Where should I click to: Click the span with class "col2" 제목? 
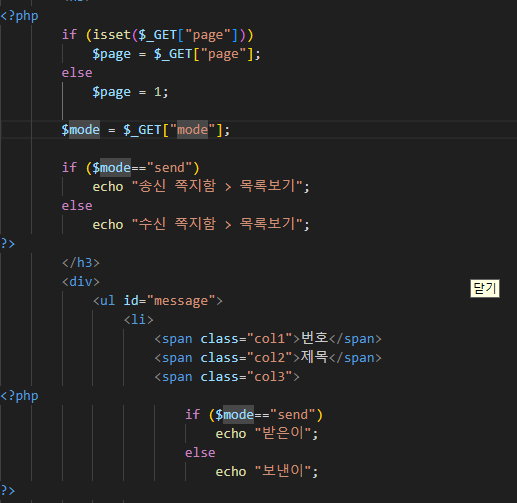point(268,357)
